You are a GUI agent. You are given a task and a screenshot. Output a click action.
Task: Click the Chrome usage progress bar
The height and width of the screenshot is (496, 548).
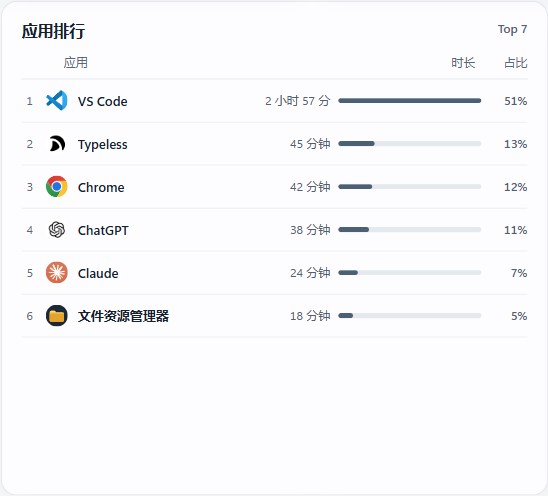tap(410, 187)
